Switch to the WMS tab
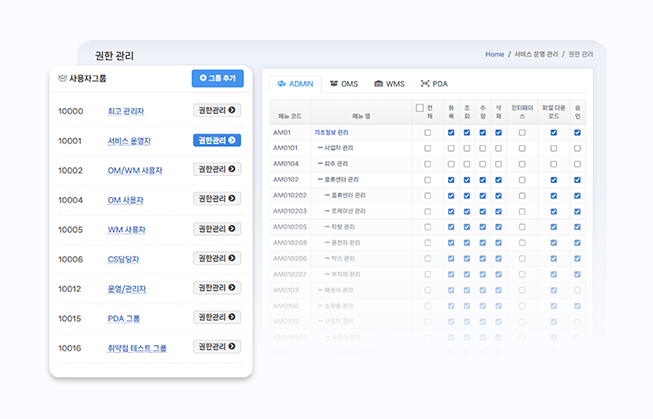This screenshot has height=419, width=653. tap(389, 84)
